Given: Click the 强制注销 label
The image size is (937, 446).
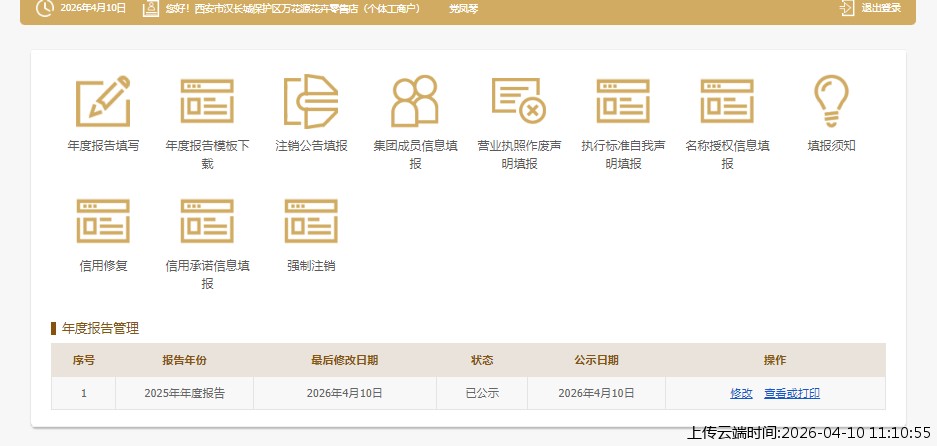Looking at the screenshot, I should point(311,266).
